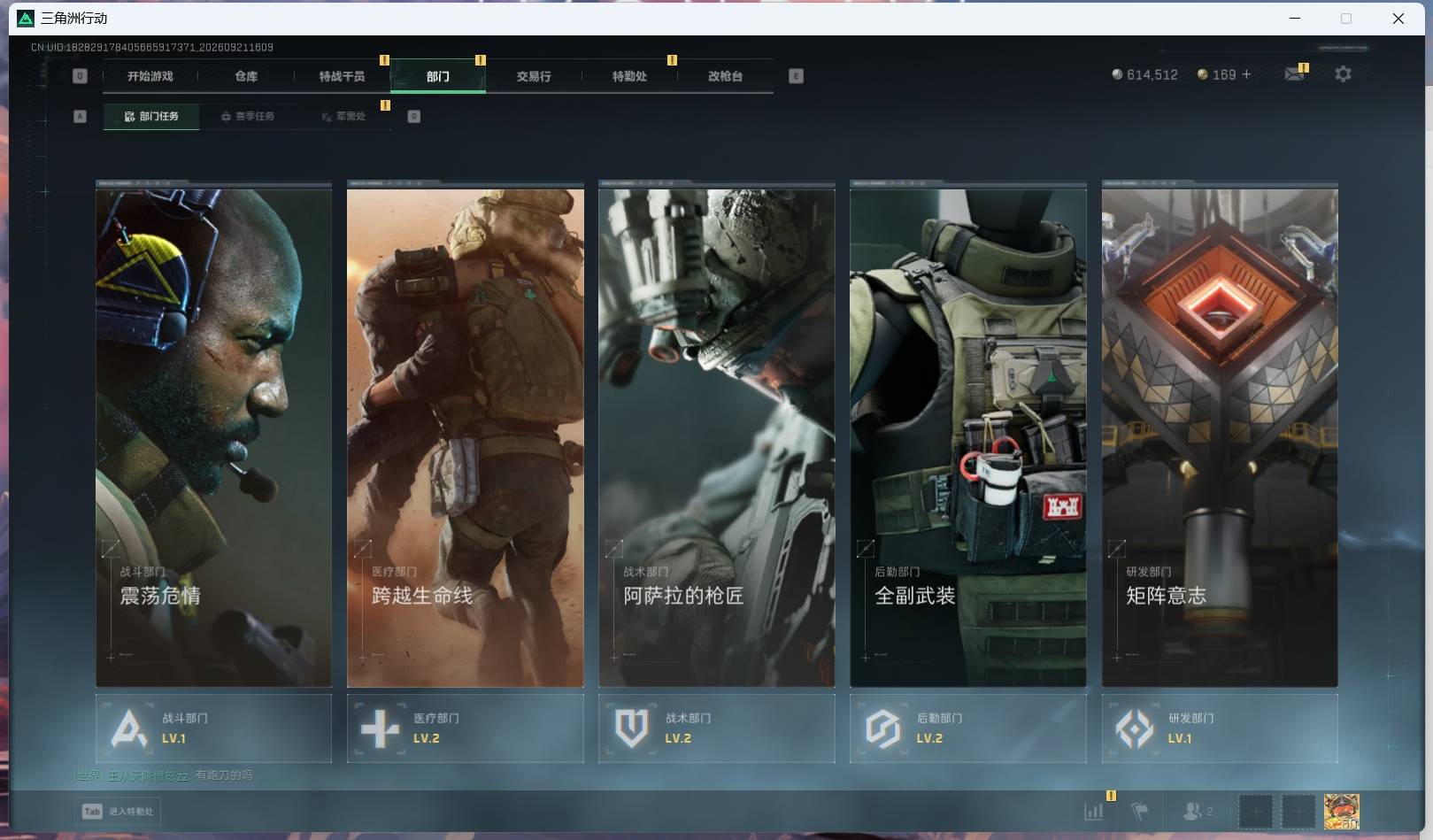Click the Q key previous-tab icon

(x=80, y=76)
